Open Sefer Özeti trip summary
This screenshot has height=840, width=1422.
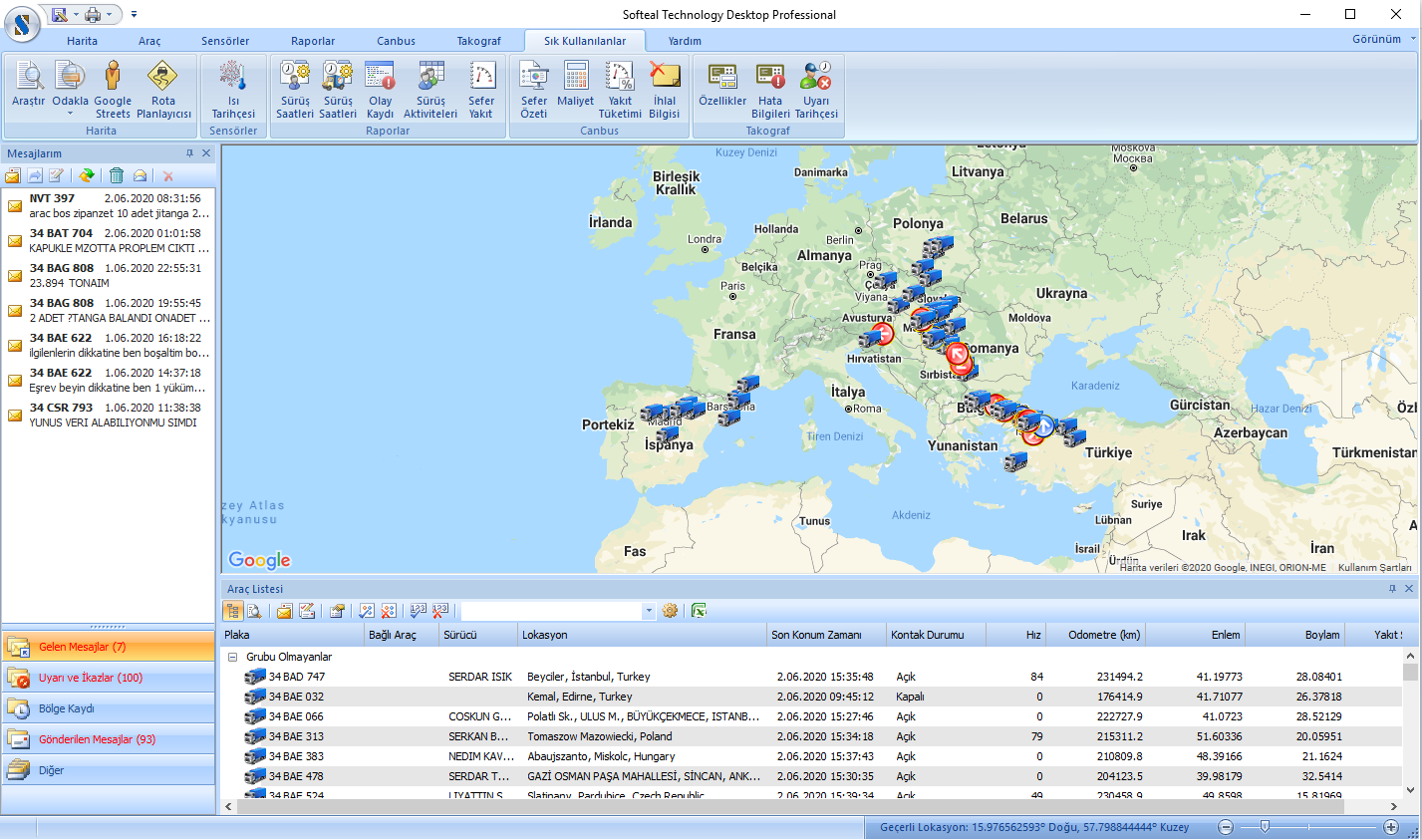click(x=534, y=90)
